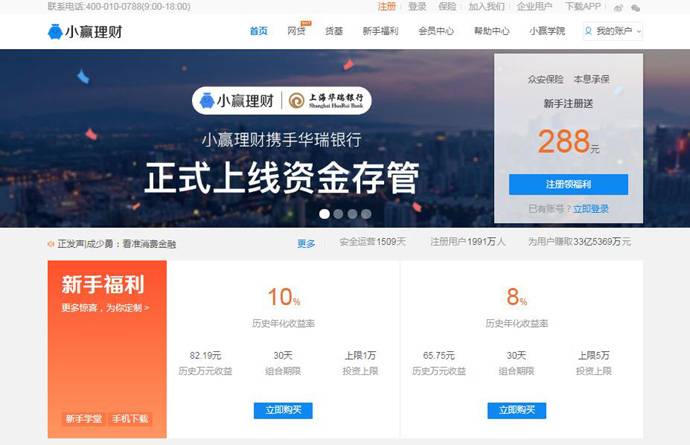Click the 为用户赚取33亿5369万元 statistic
Viewport: 690px width, 445px height.
(x=580, y=242)
